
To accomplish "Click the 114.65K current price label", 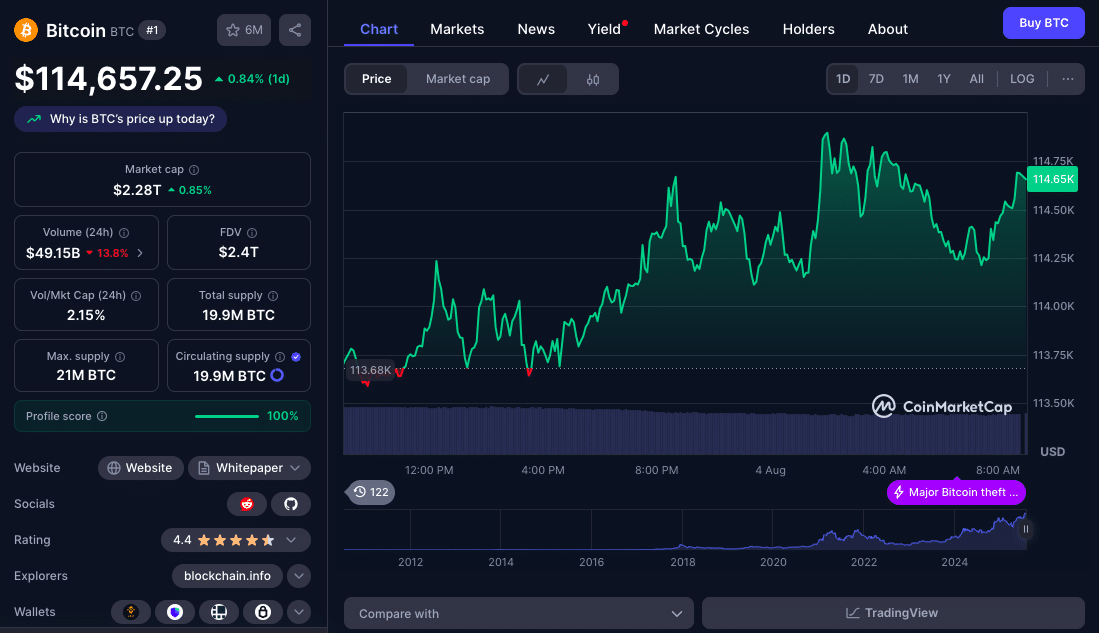I will point(1053,179).
